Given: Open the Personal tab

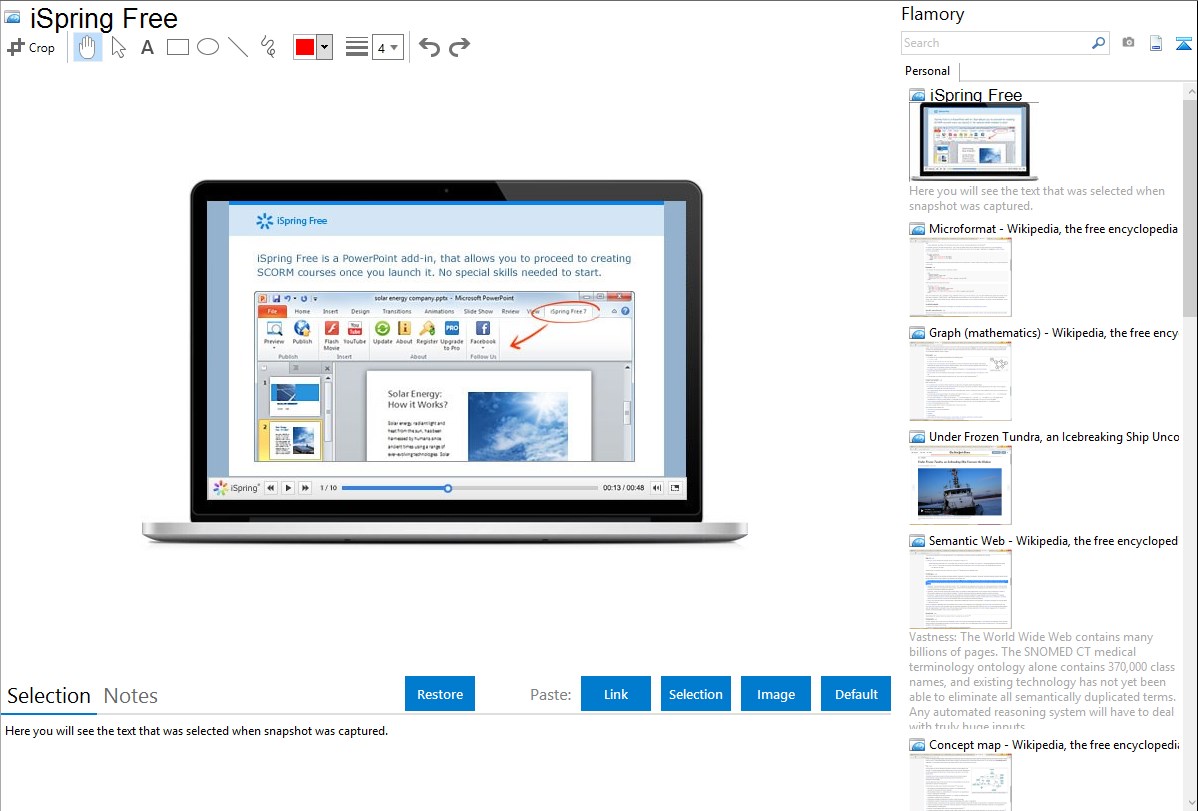Looking at the screenshot, I should 928,71.
